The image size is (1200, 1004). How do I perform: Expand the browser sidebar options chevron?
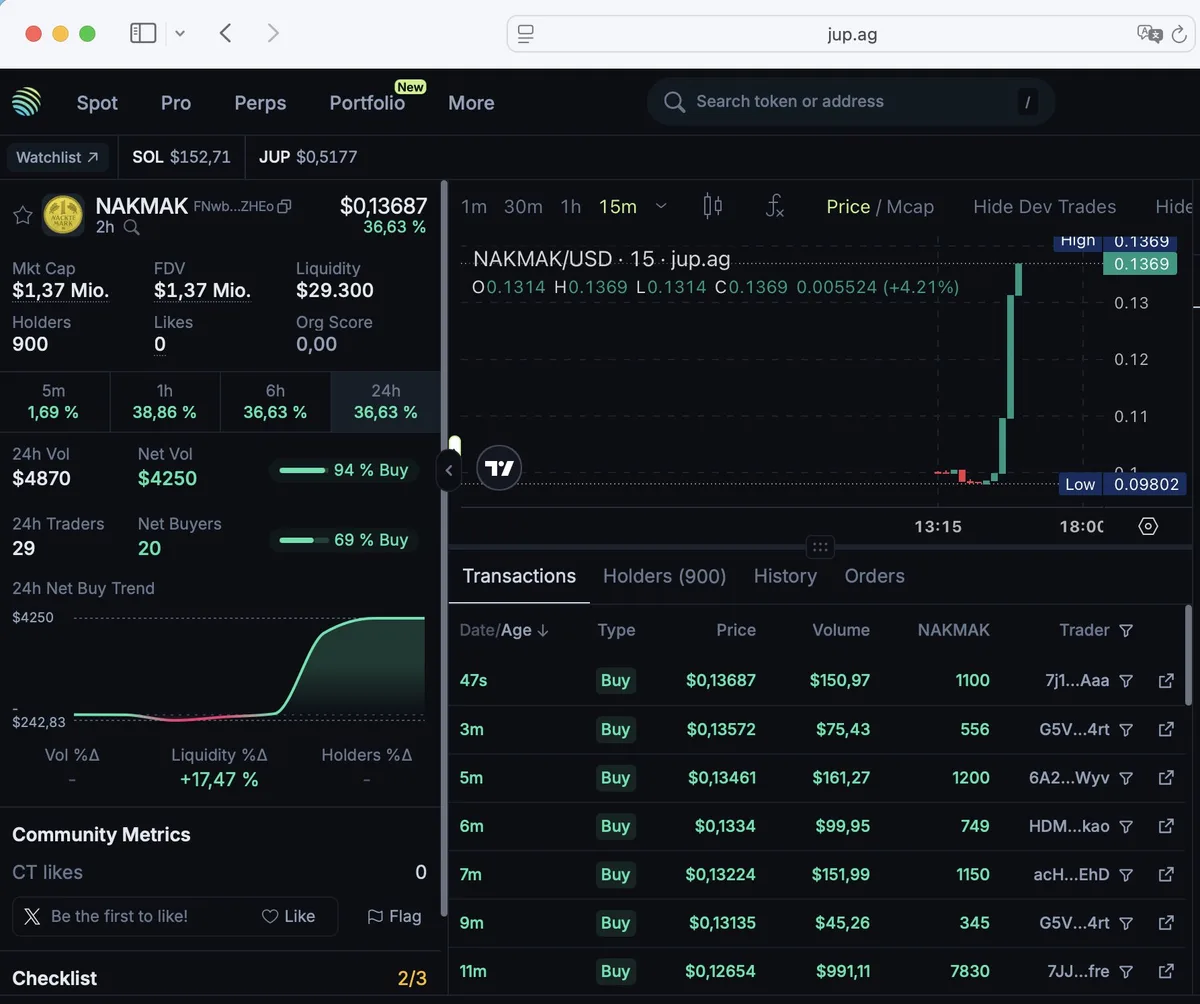(180, 34)
